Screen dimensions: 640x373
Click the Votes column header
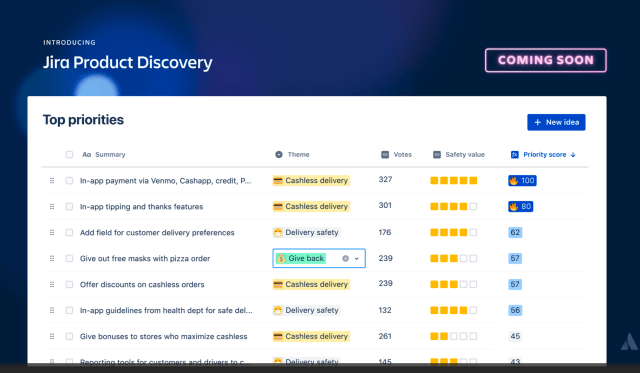(x=402, y=155)
